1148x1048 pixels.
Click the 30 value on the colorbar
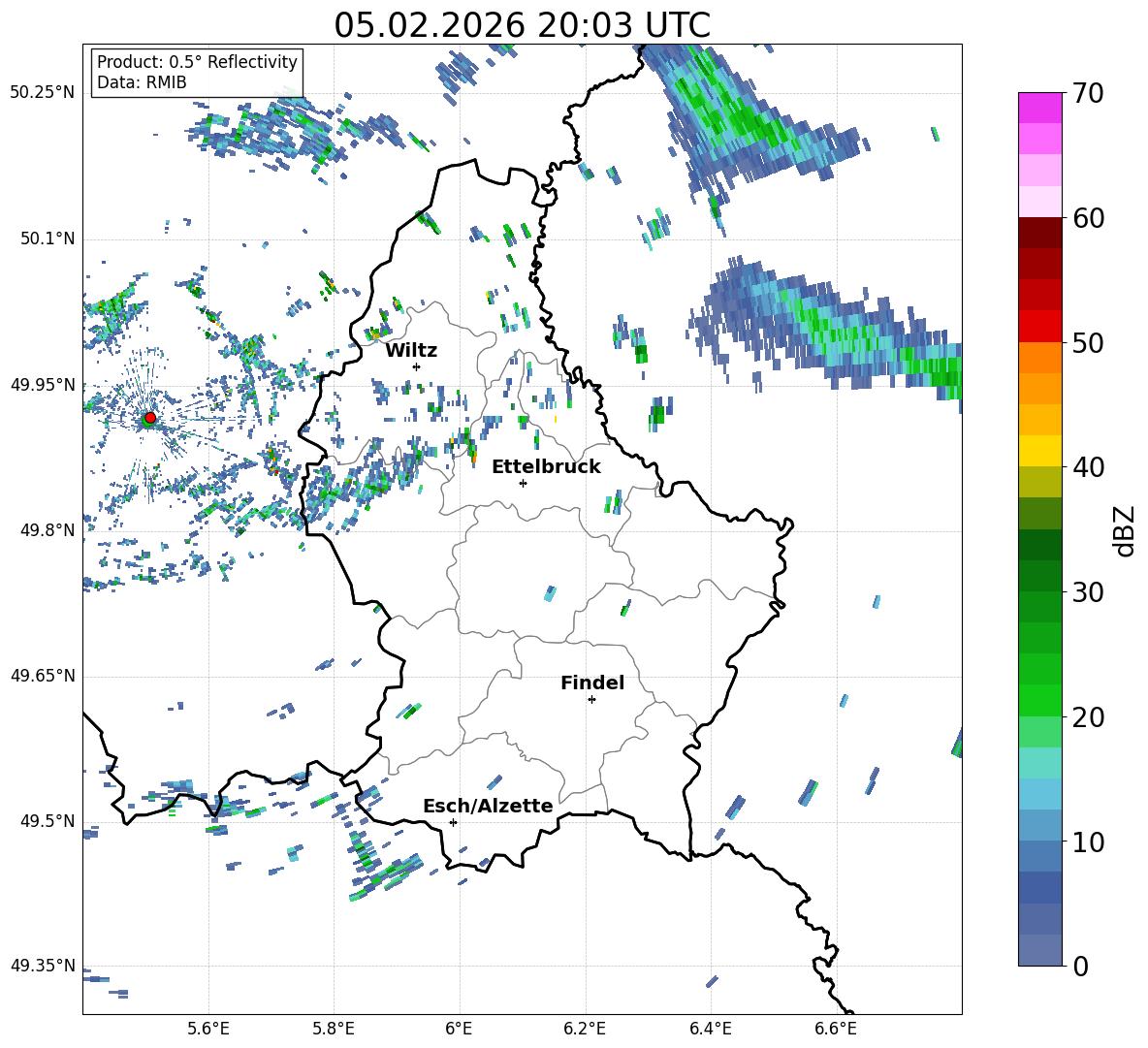[1088, 592]
